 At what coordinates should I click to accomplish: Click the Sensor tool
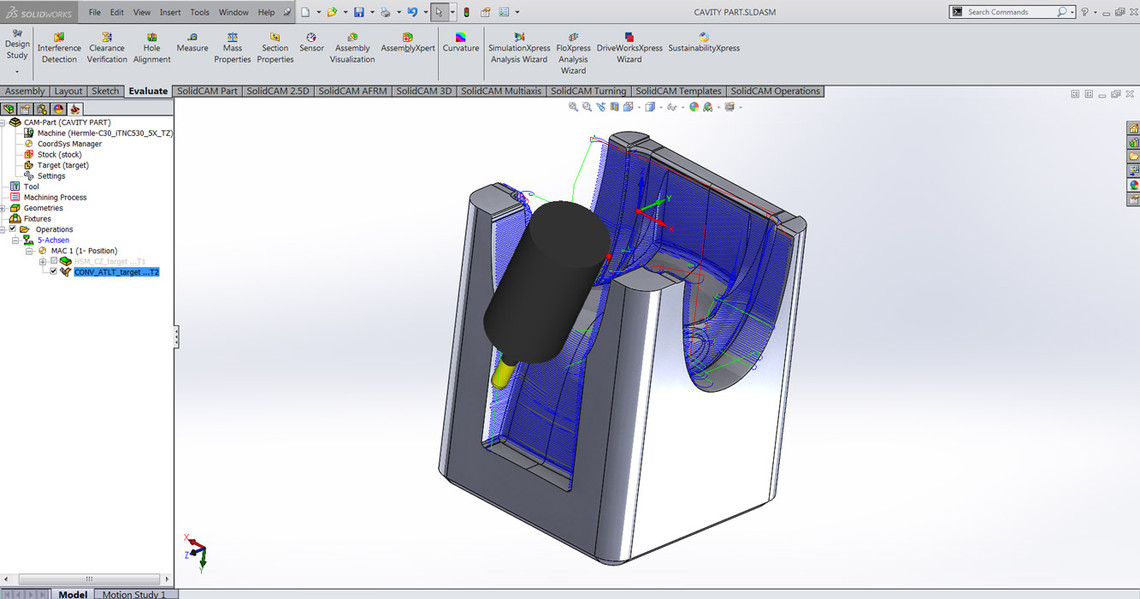coord(311,42)
